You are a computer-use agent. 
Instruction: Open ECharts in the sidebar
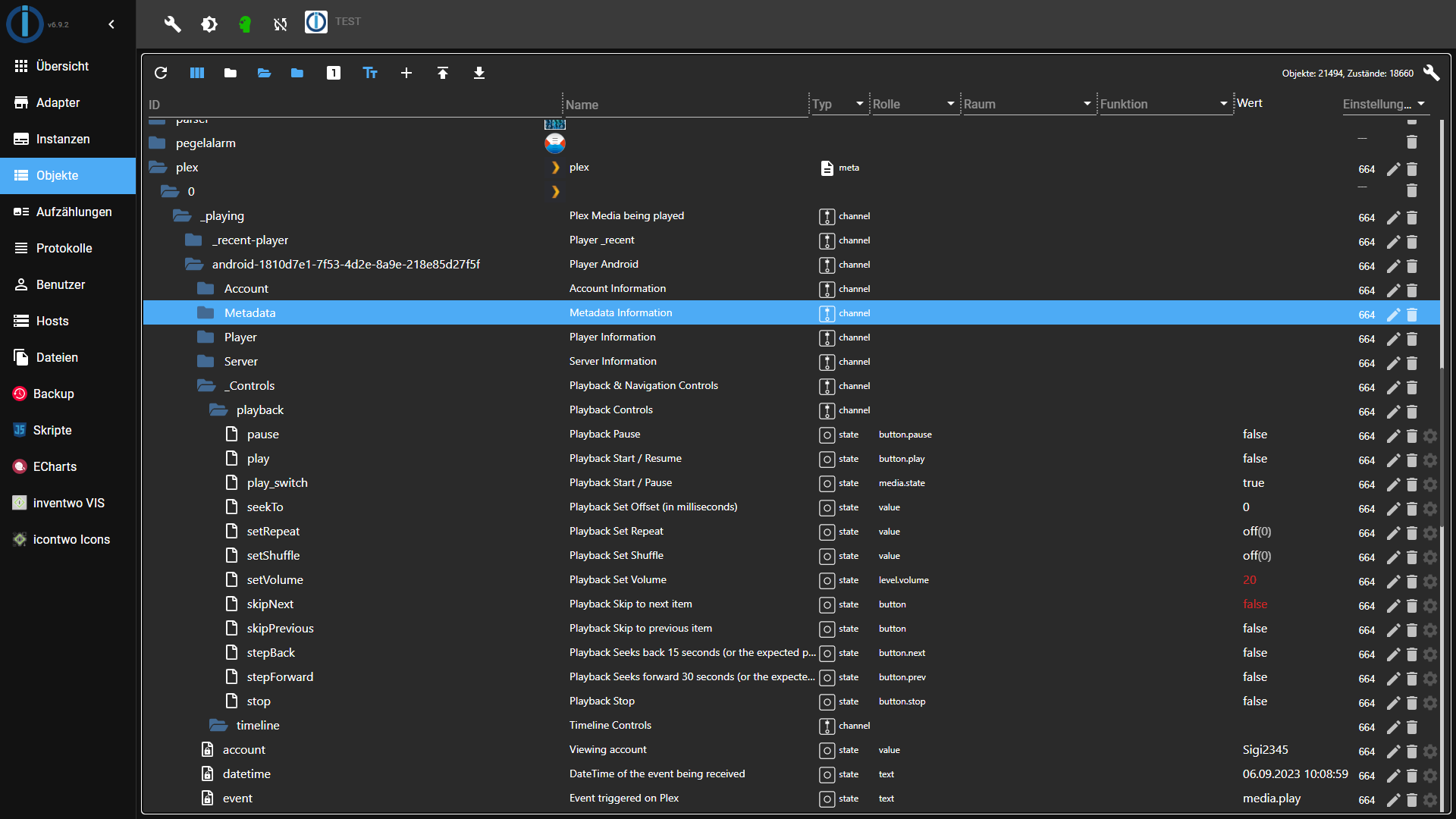point(68,466)
